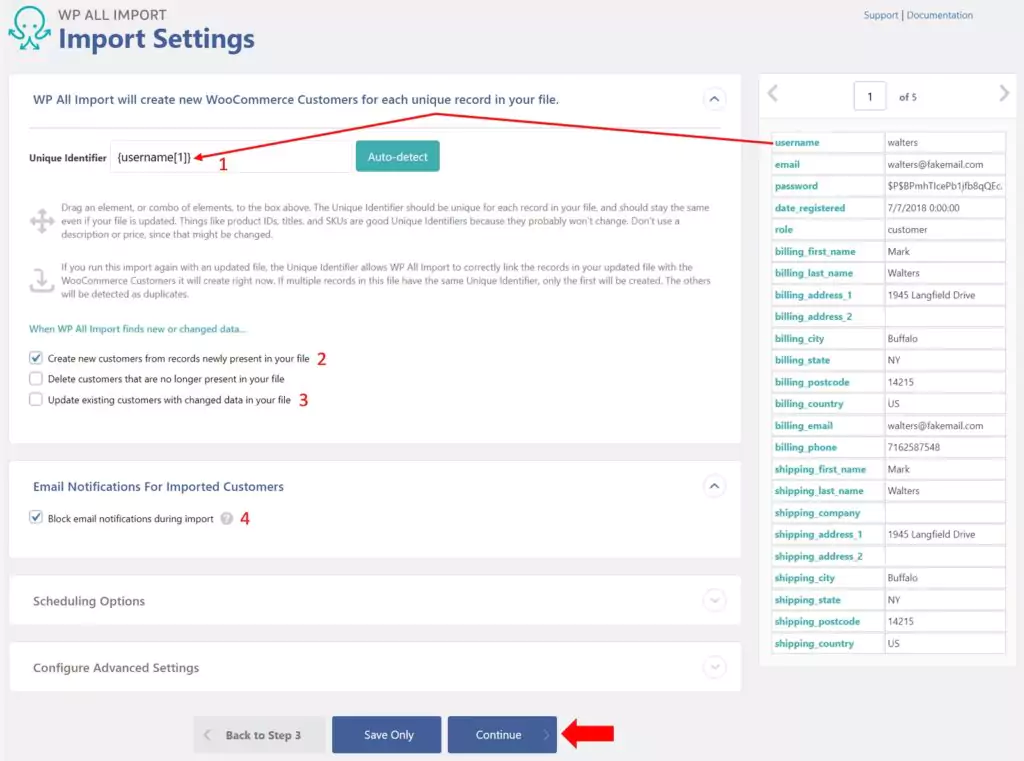The height and width of the screenshot is (761, 1024).
Task: Select the billing_first_name element
Action: tap(815, 251)
